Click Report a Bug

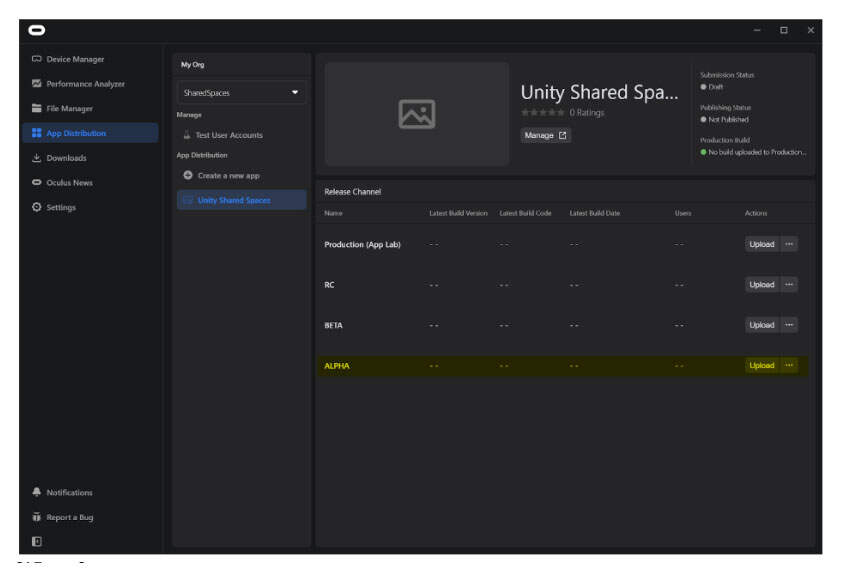coord(69,518)
